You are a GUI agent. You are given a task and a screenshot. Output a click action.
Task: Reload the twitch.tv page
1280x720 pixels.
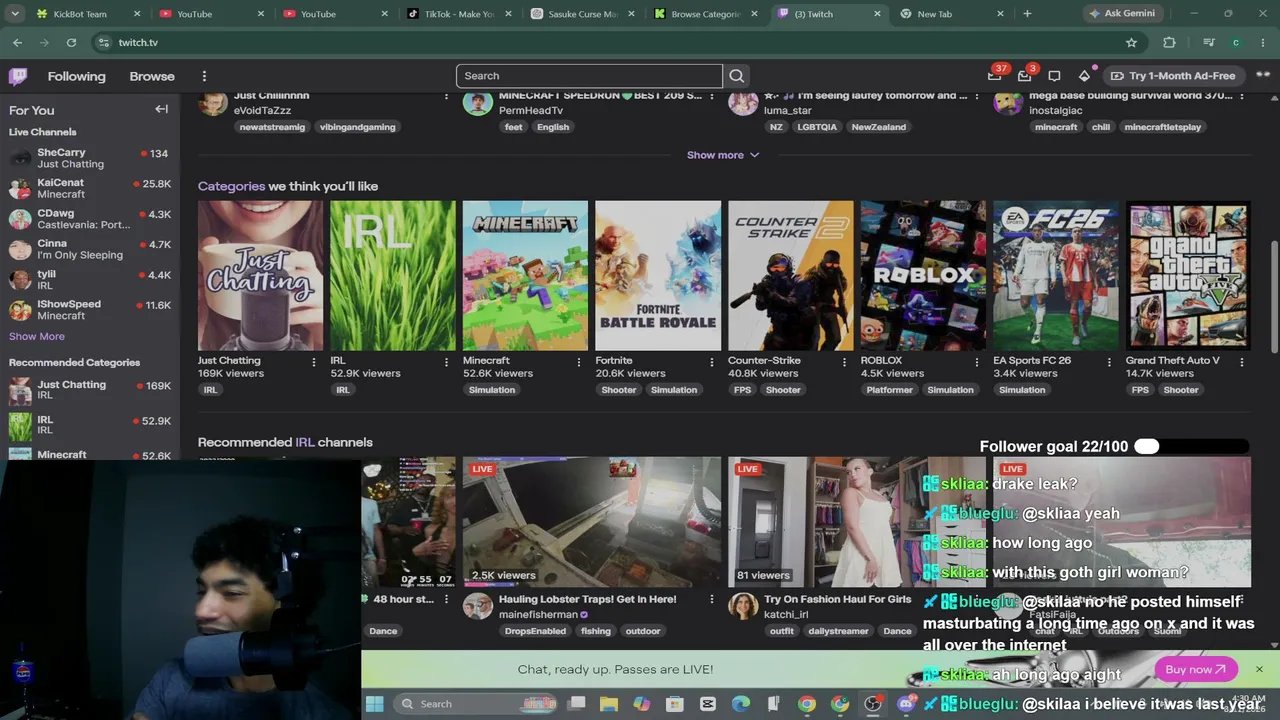coord(71,43)
